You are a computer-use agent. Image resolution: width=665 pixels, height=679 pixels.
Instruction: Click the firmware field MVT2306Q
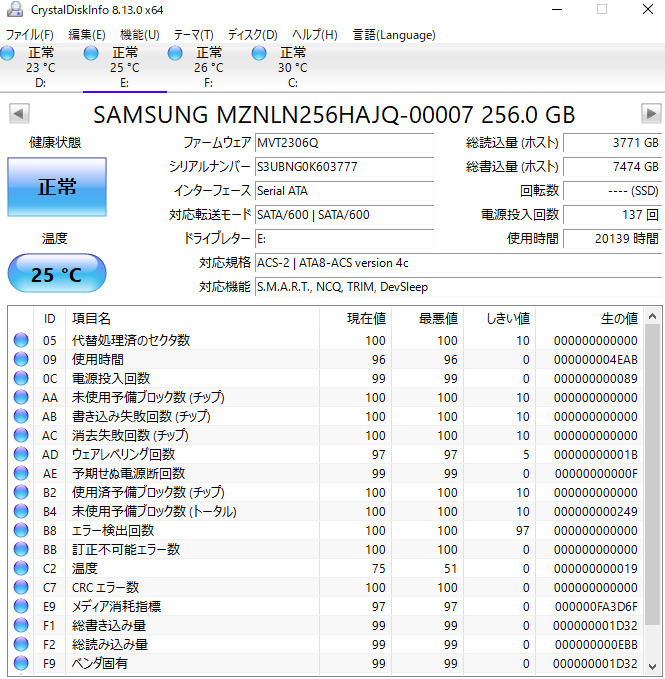pyautogui.click(x=344, y=143)
